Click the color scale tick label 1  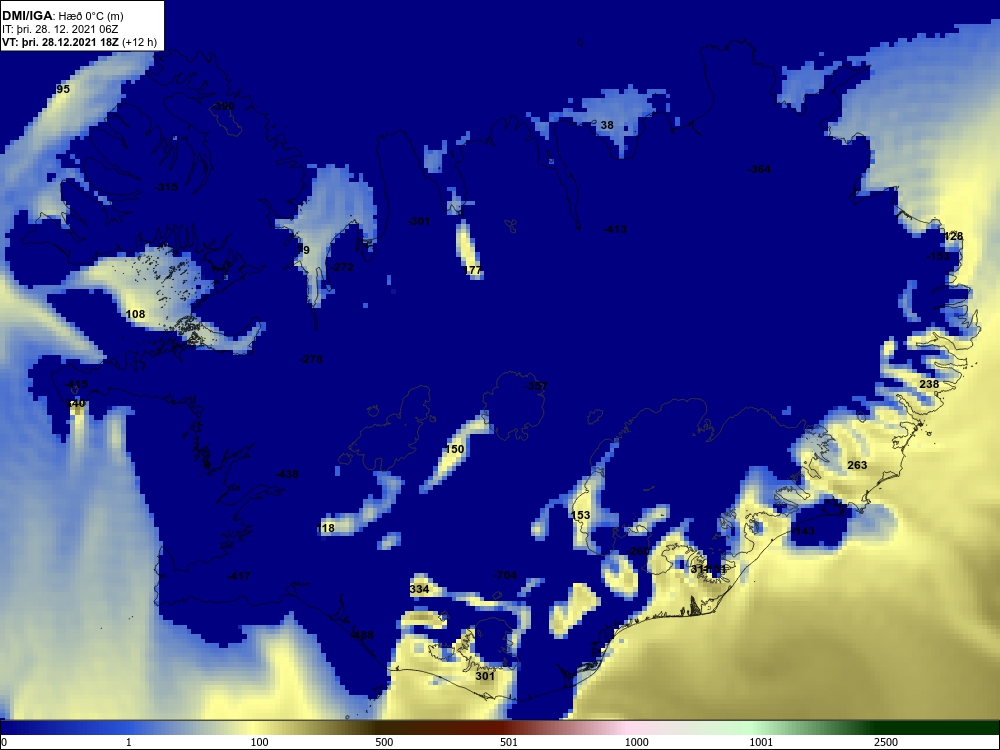pyautogui.click(x=129, y=742)
